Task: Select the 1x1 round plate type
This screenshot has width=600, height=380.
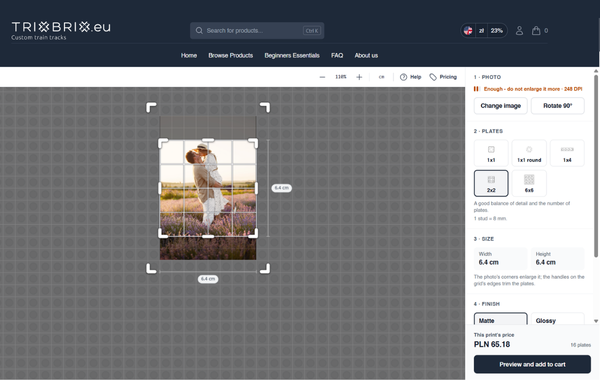Action: pyautogui.click(x=529, y=153)
